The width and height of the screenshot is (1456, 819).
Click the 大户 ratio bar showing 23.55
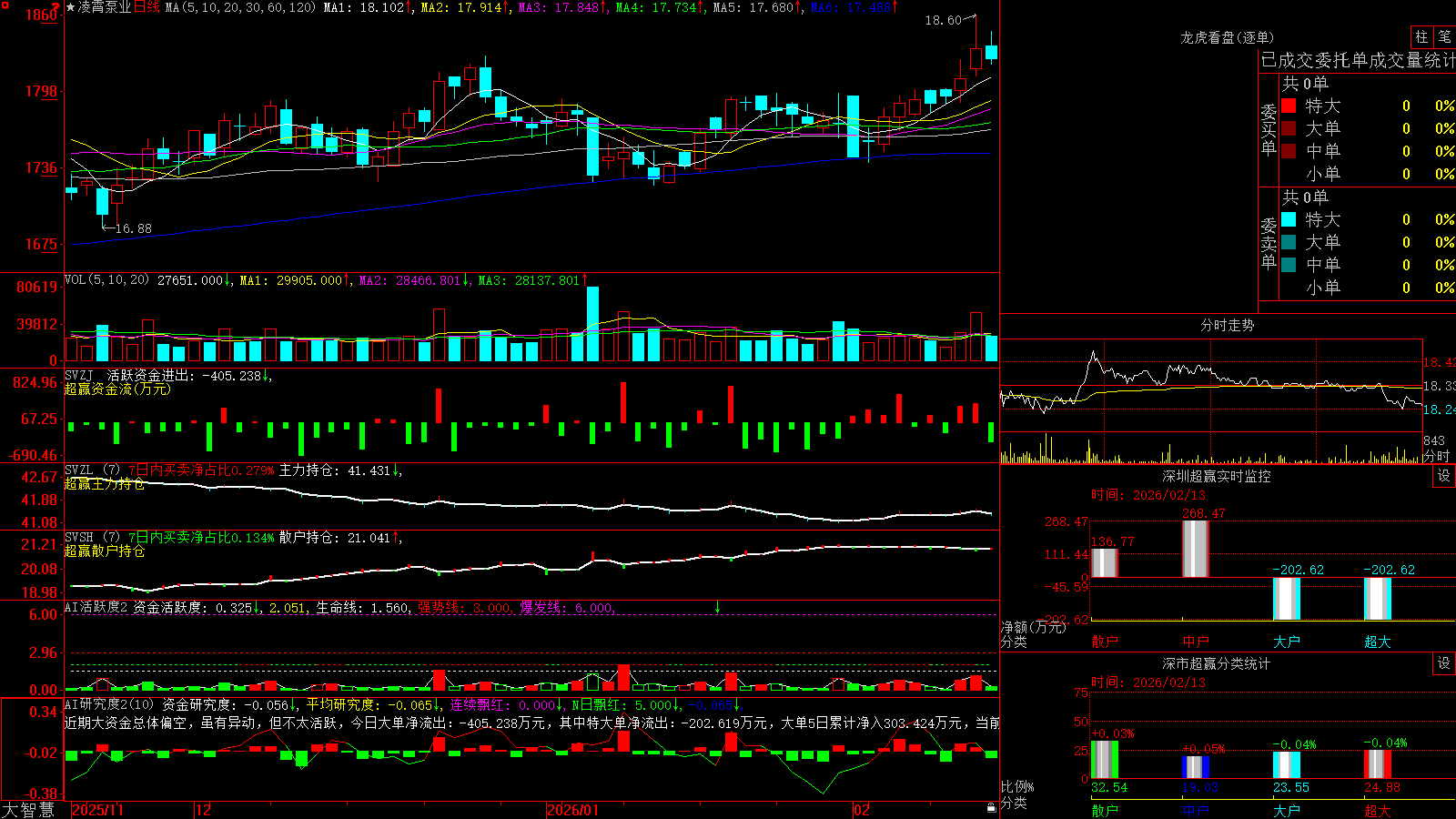[x=1287, y=765]
